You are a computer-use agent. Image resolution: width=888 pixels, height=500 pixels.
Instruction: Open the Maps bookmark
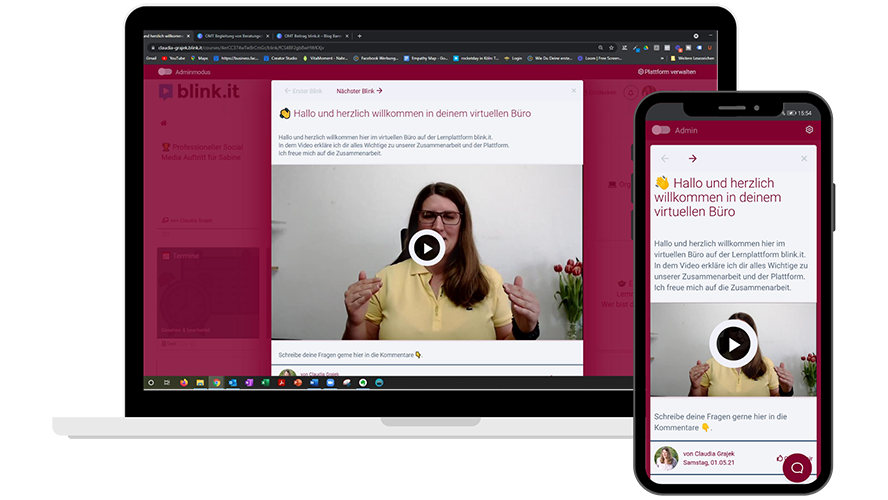coord(199,58)
